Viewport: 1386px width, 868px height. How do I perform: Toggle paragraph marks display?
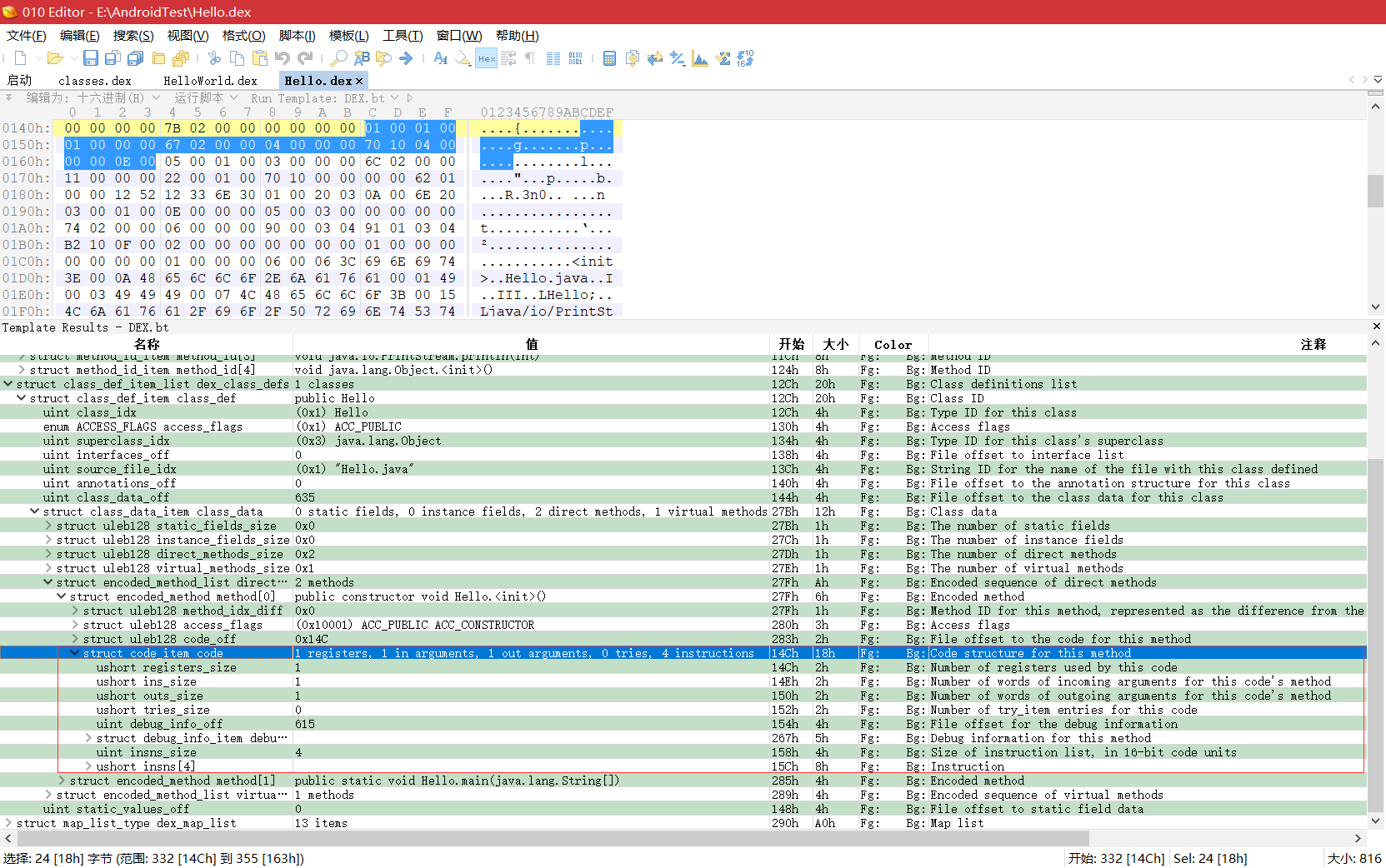click(530, 57)
